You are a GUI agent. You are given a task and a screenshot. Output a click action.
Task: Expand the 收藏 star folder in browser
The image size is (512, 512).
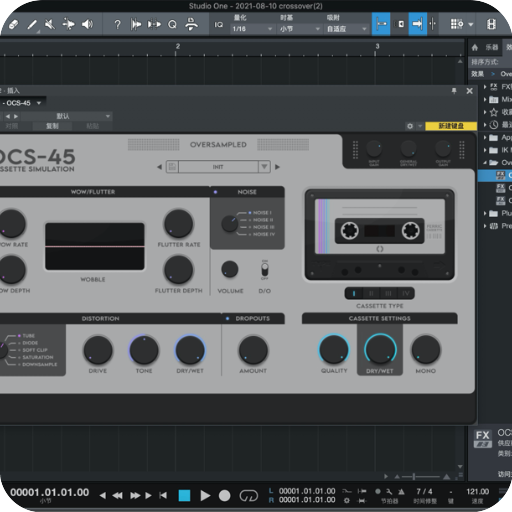(x=485, y=112)
